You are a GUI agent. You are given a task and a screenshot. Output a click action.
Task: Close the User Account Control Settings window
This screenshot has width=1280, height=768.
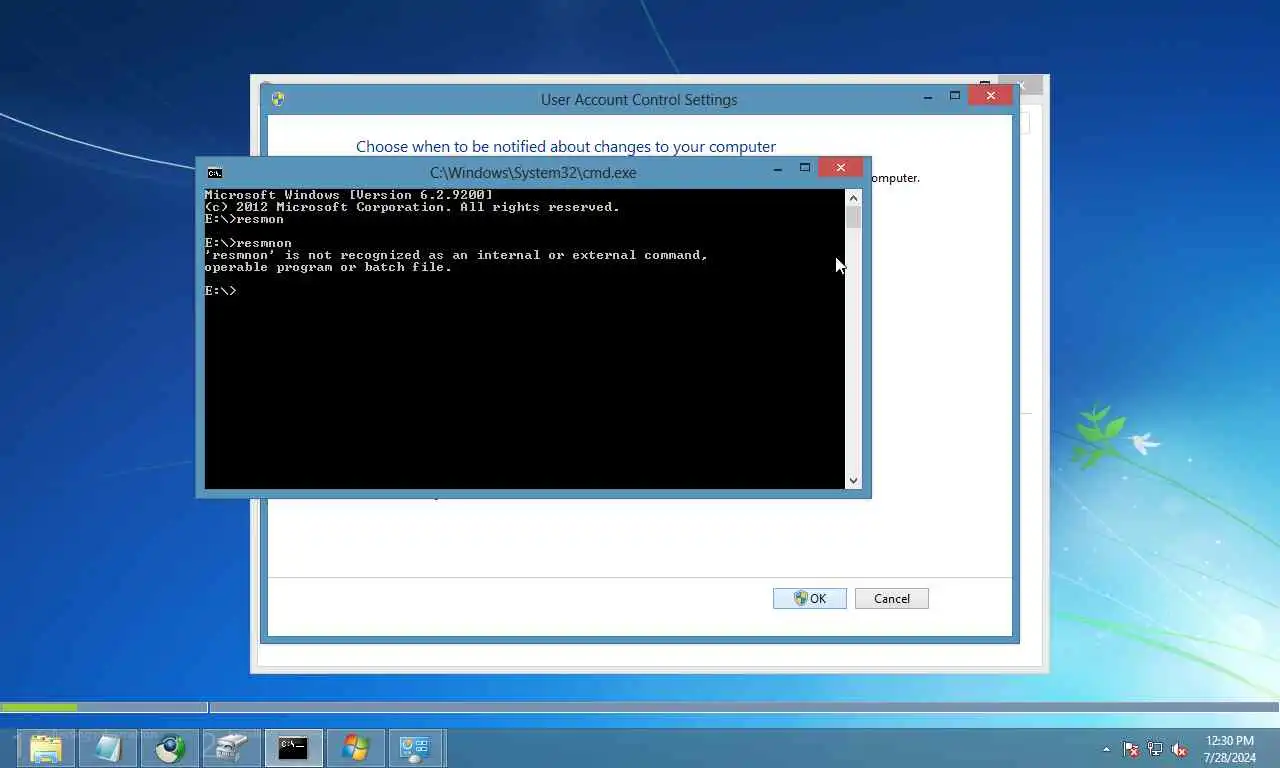990,95
